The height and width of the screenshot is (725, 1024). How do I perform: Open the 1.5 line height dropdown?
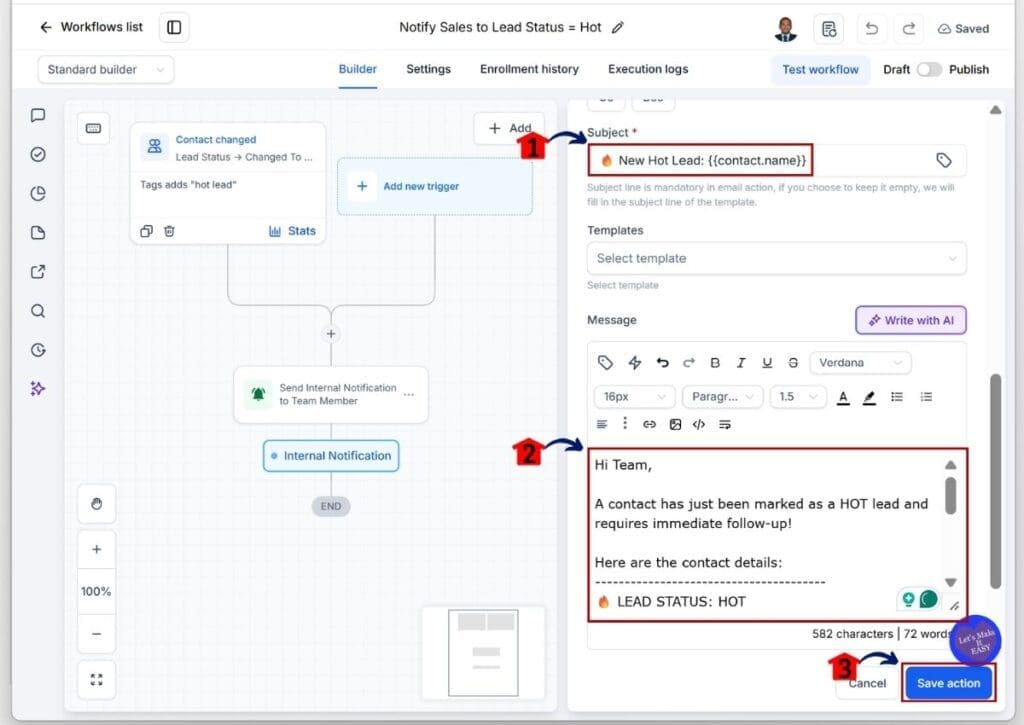point(798,396)
